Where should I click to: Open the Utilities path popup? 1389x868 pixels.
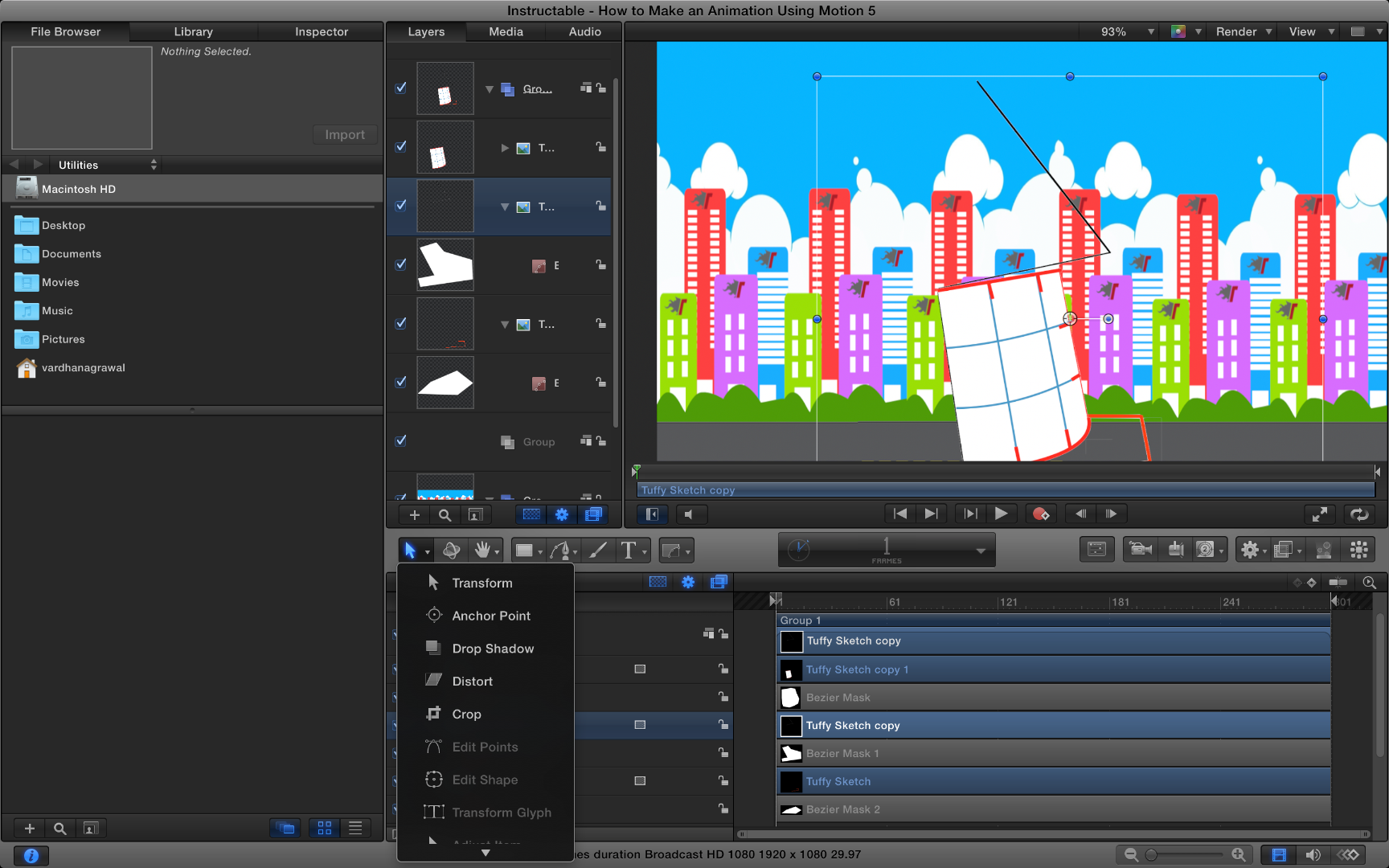click(x=108, y=165)
